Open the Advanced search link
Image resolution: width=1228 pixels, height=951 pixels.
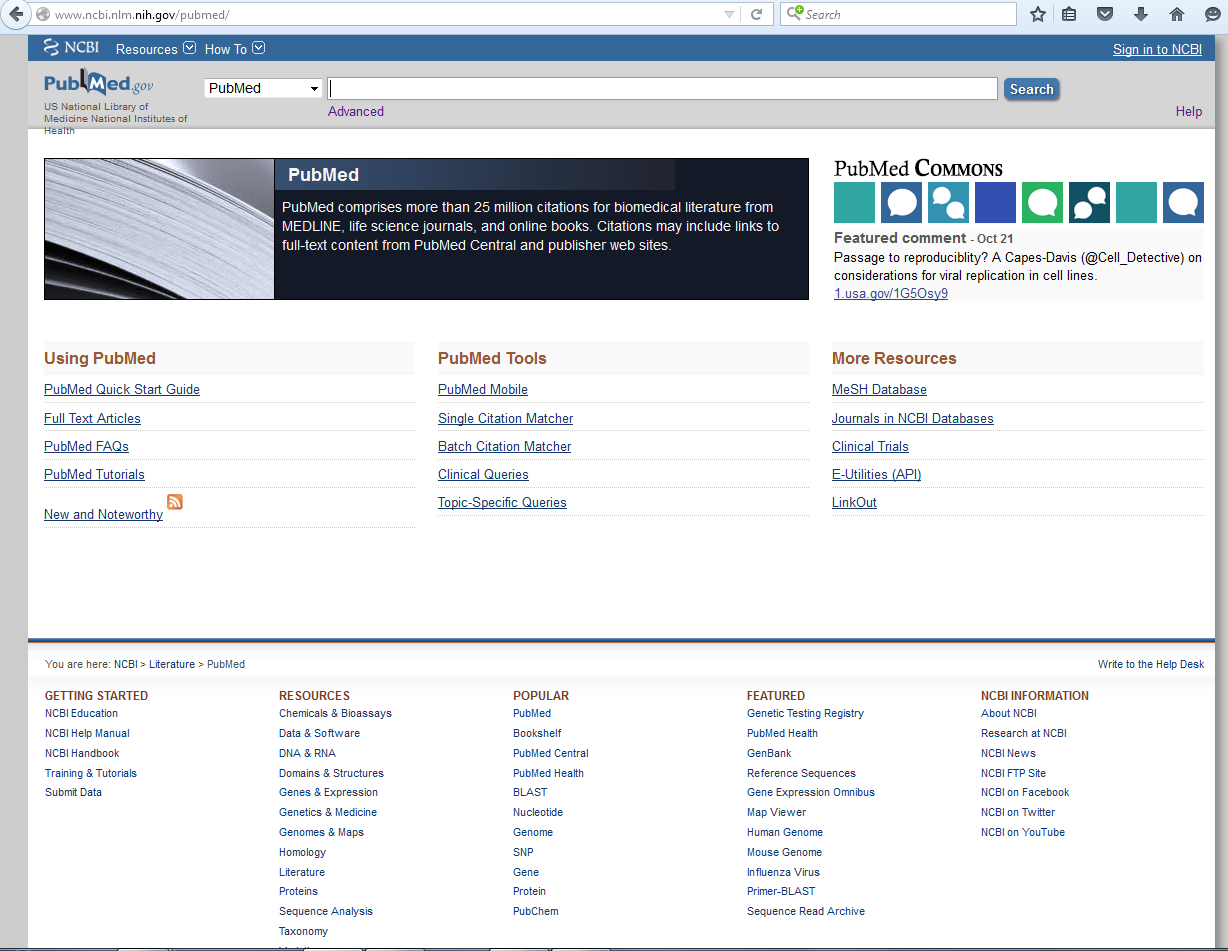click(x=355, y=111)
